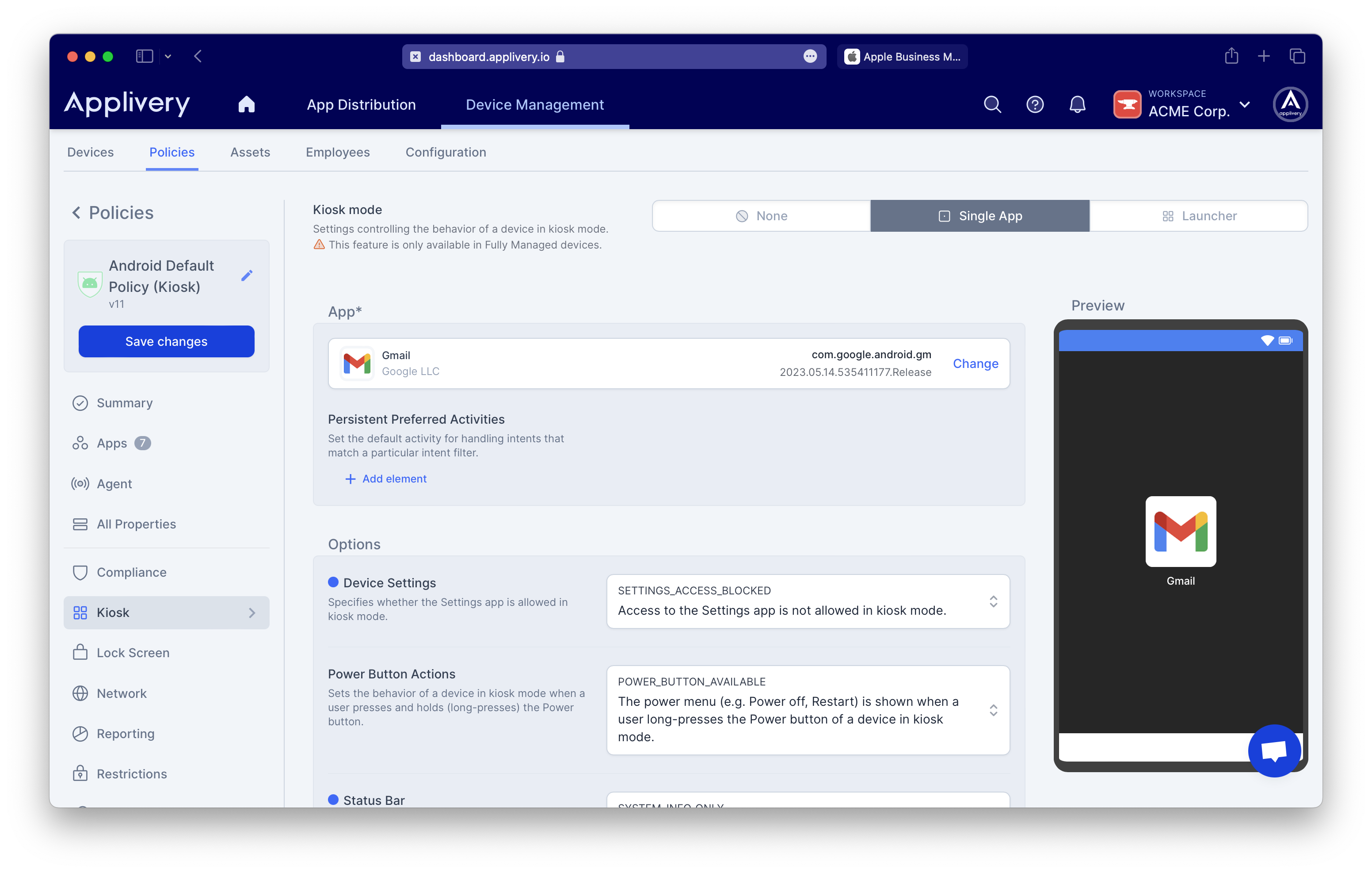Click the browser share icon
The image size is (1372, 873).
click(x=1231, y=56)
